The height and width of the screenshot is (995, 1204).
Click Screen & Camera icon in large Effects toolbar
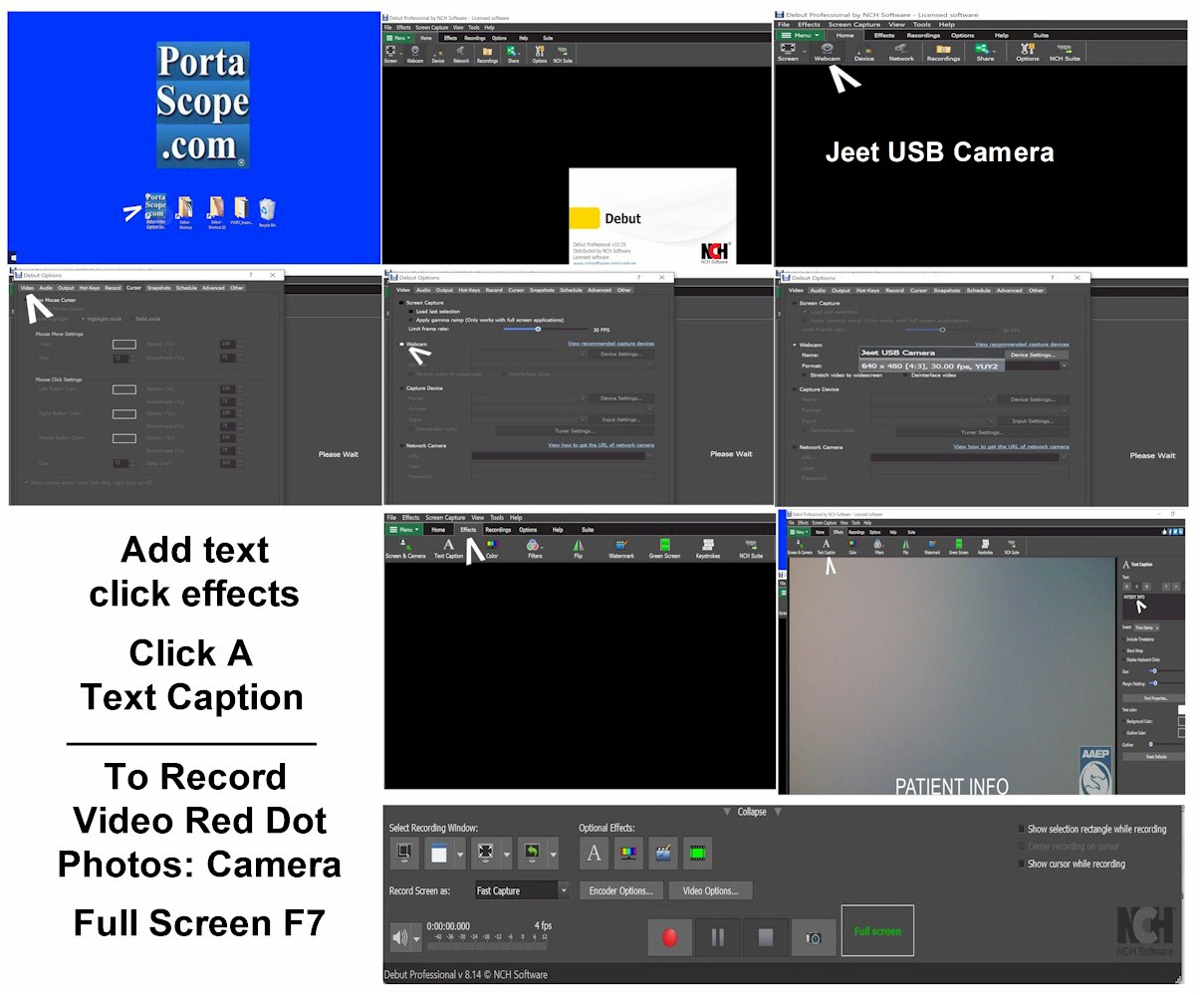pos(404,547)
